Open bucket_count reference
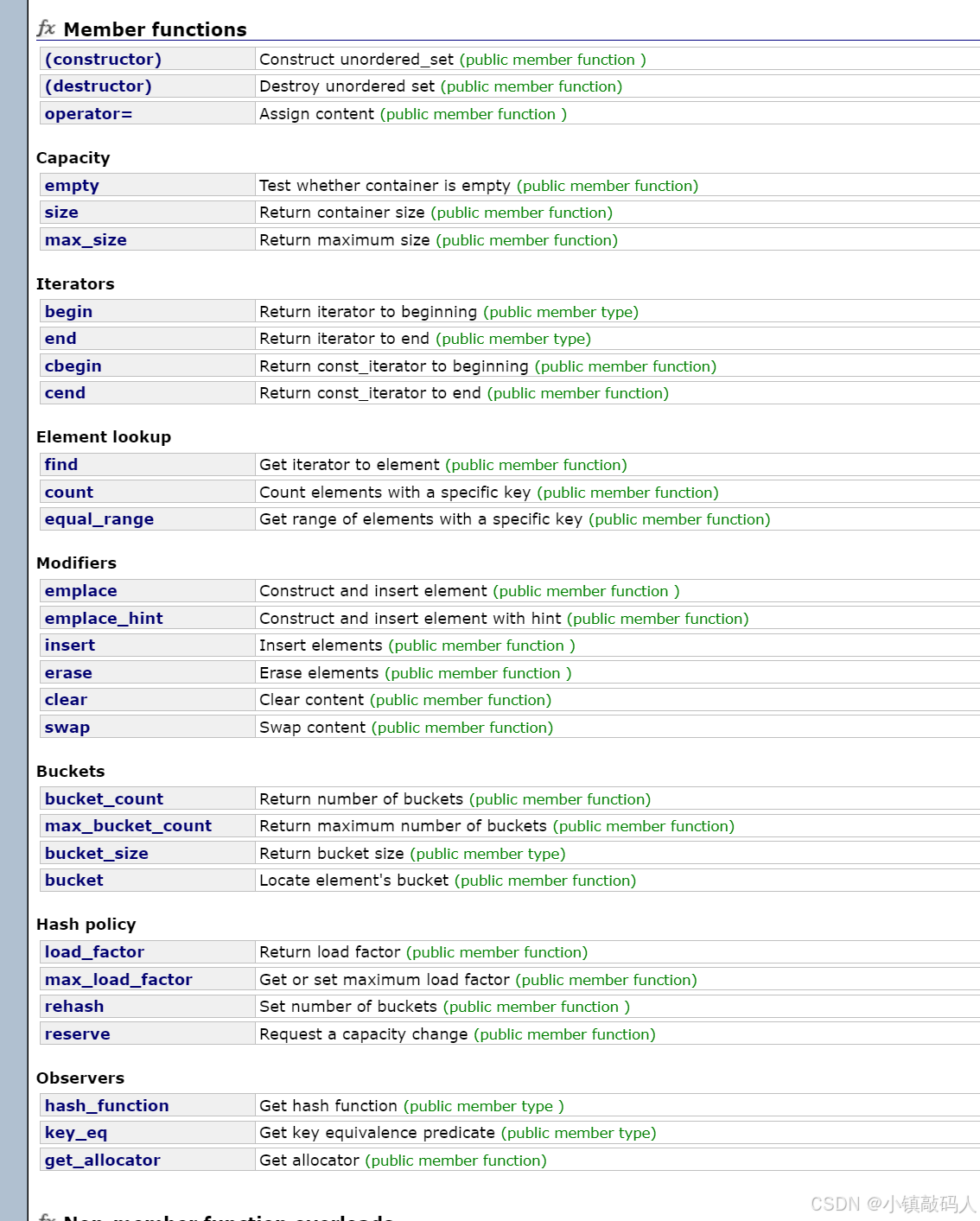Screen dimensions: 980x1221 (104, 799)
